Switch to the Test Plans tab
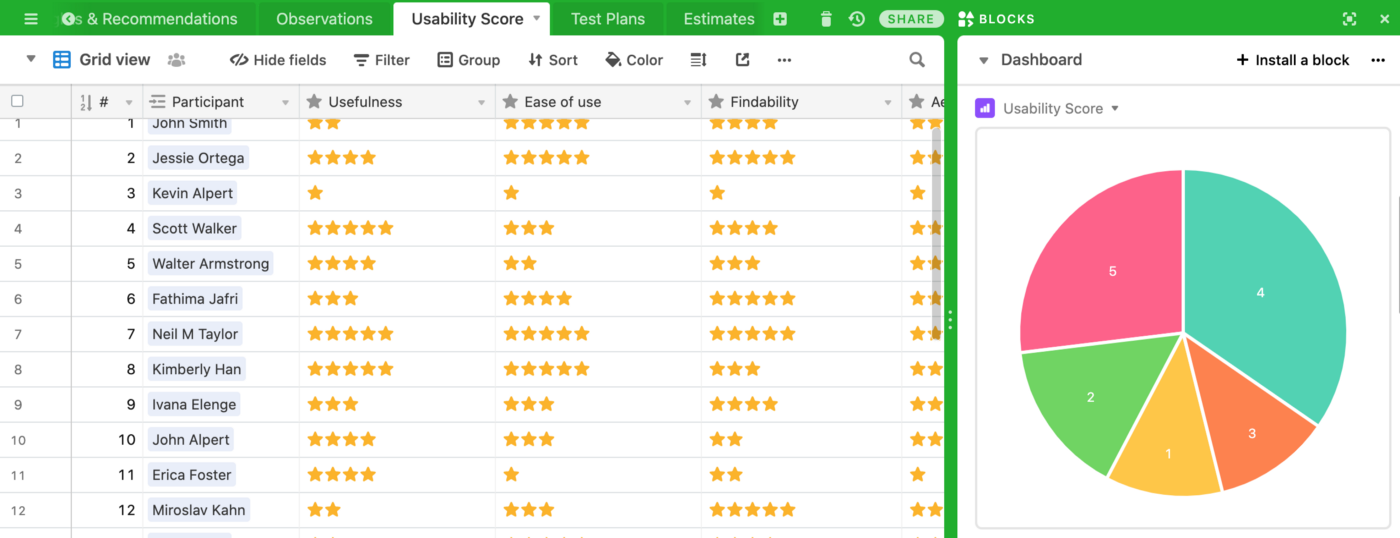Screen dimensions: 1400x538 607,19
